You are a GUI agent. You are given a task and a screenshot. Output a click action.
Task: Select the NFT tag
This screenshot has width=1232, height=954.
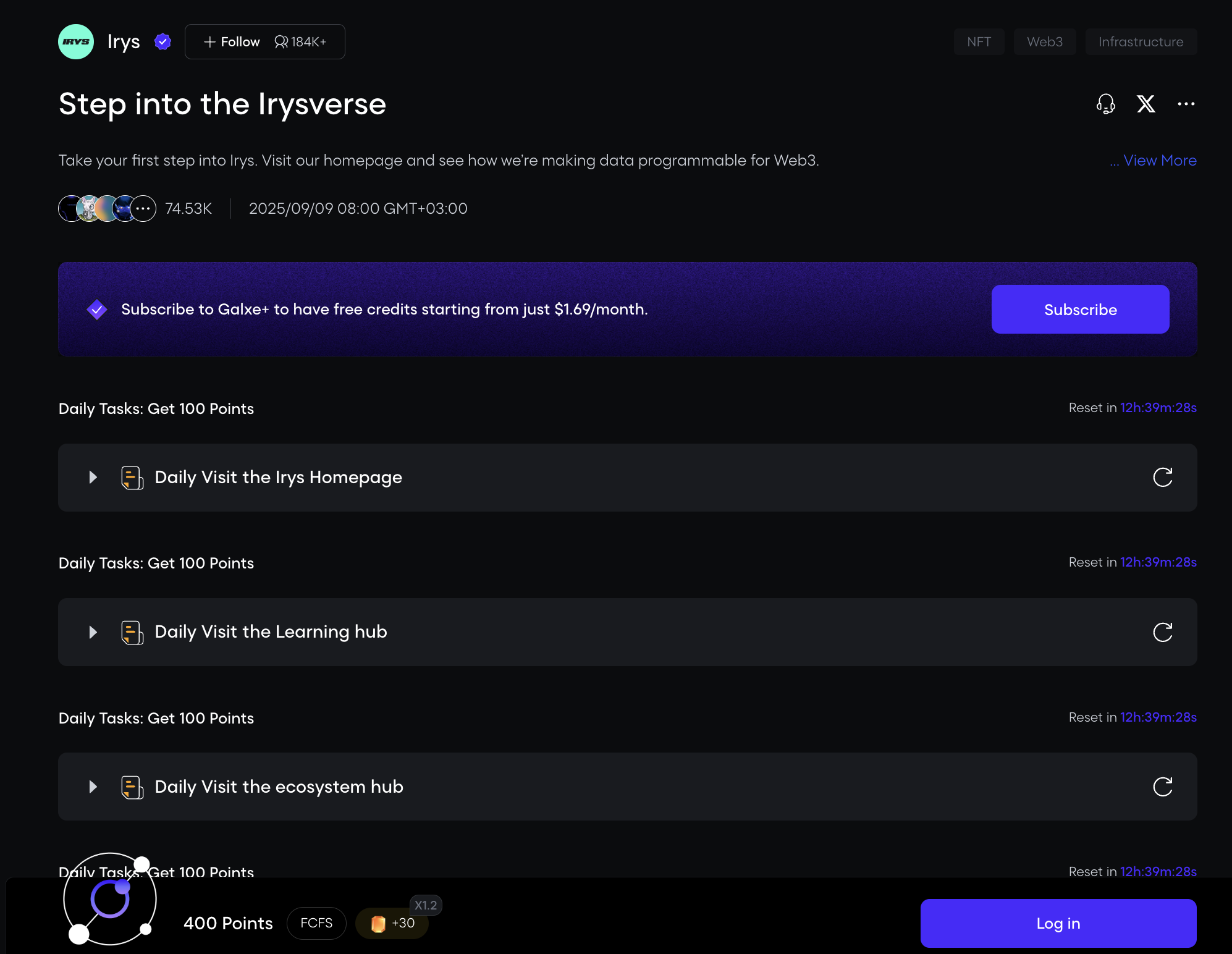point(979,42)
